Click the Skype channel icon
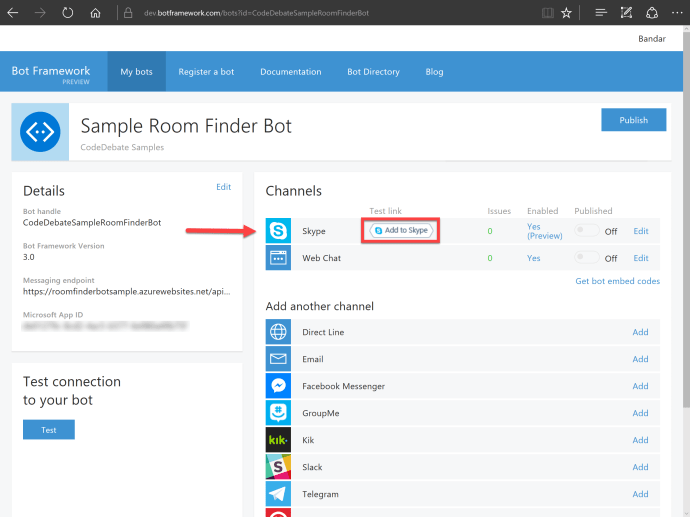 point(278,231)
